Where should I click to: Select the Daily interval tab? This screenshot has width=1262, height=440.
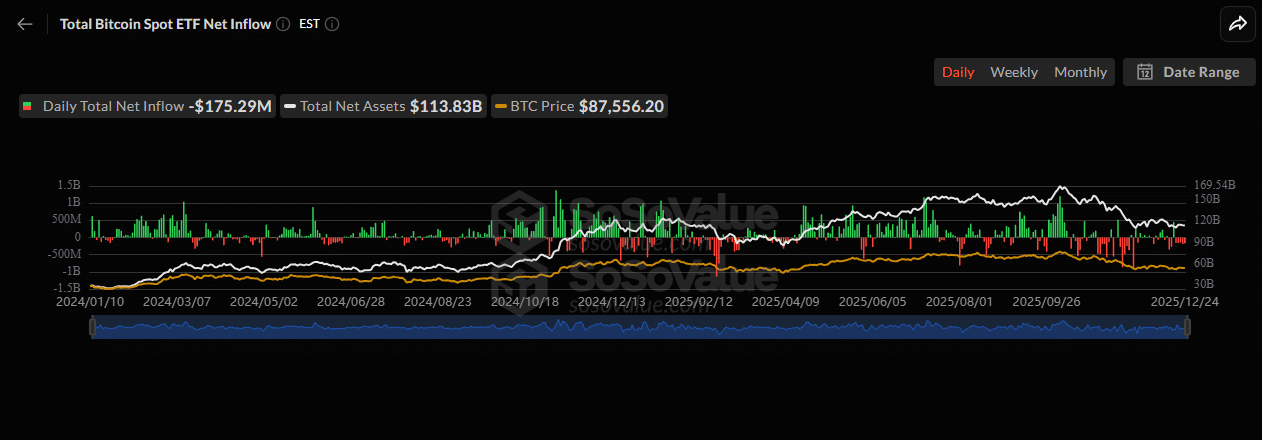pos(958,72)
